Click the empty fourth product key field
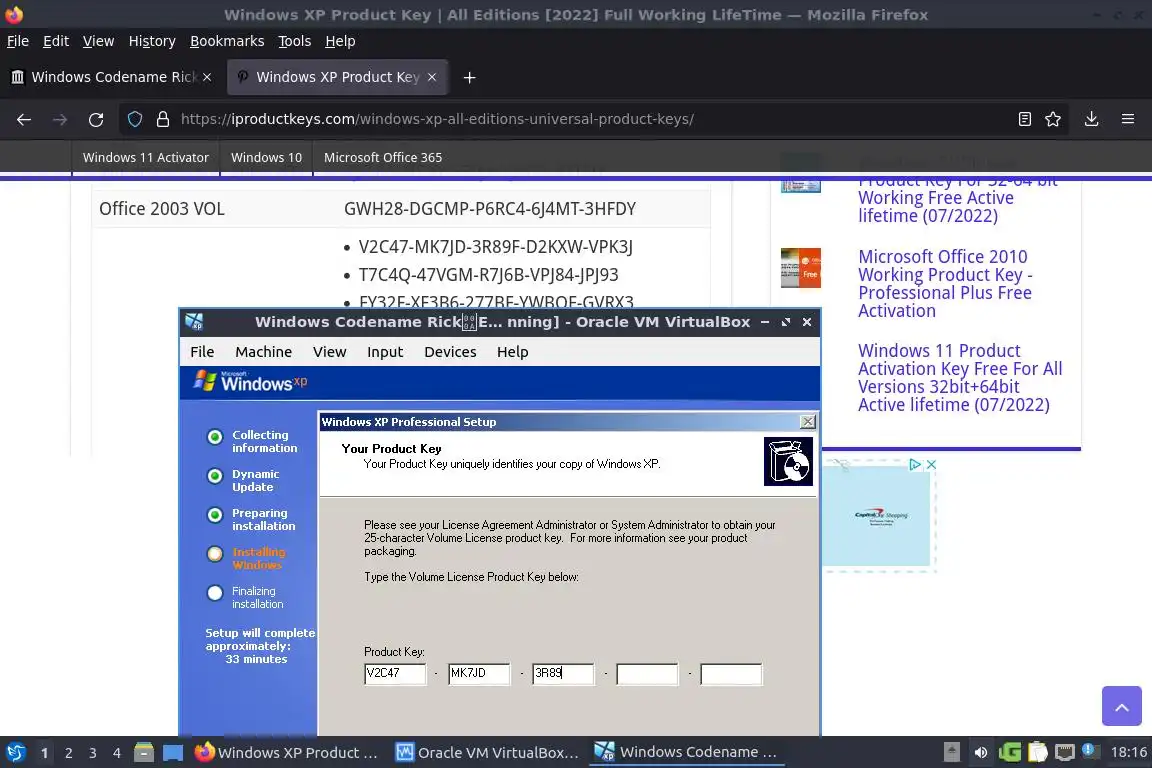Viewport: 1152px width, 768px height. [647, 674]
